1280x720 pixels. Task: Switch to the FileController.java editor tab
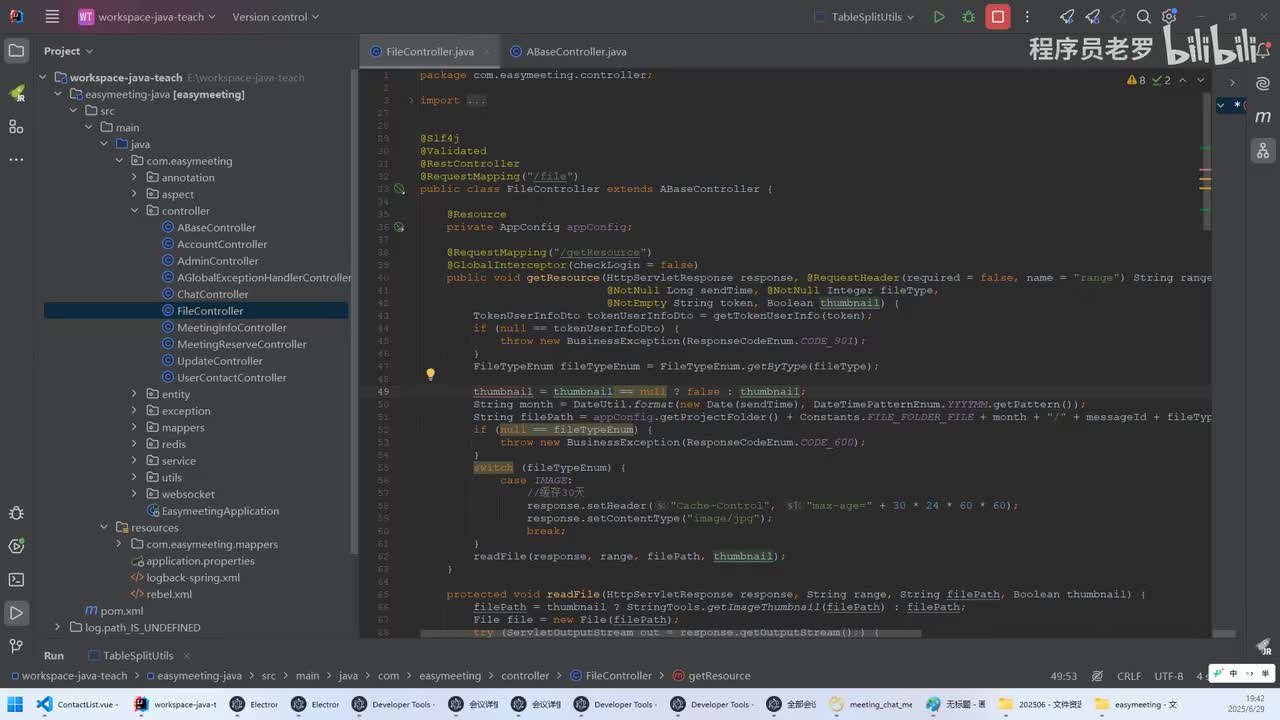pos(430,52)
